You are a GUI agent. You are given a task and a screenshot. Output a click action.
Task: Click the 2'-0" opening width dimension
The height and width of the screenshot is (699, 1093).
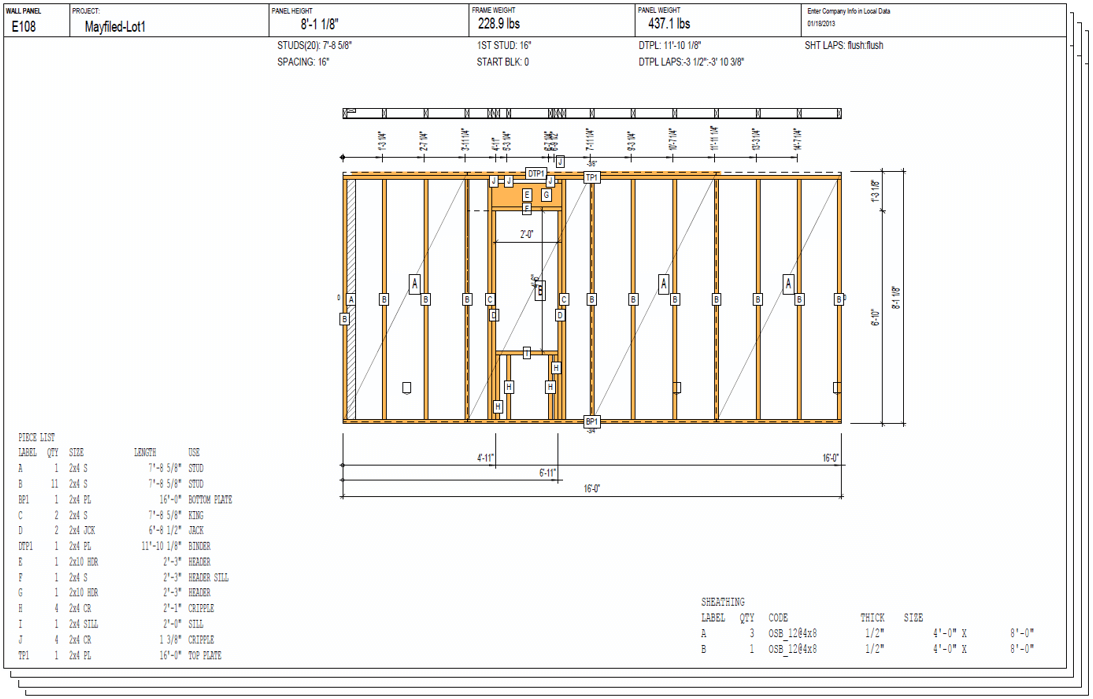pyautogui.click(x=527, y=234)
